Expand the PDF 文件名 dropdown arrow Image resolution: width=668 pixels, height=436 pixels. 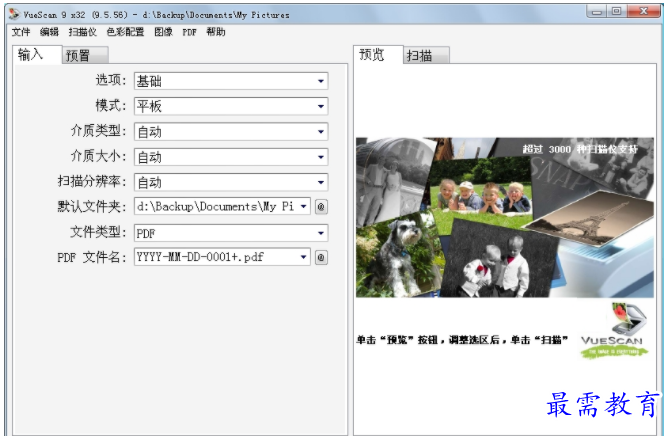[x=303, y=257]
